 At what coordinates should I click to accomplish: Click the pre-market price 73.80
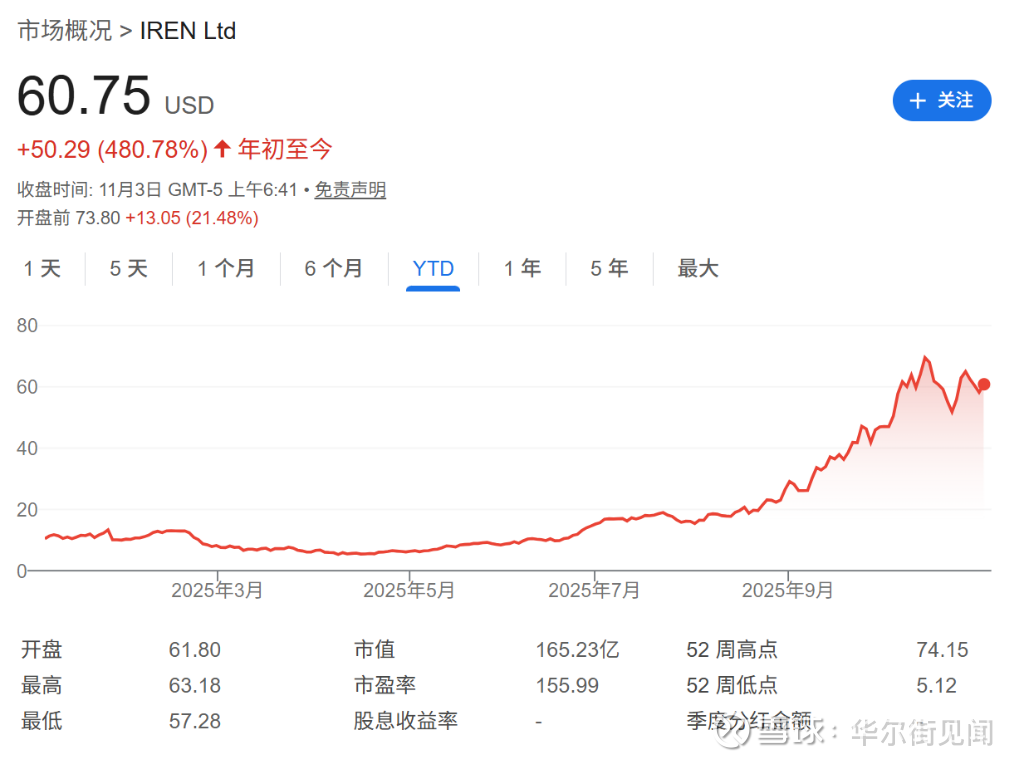[98, 218]
